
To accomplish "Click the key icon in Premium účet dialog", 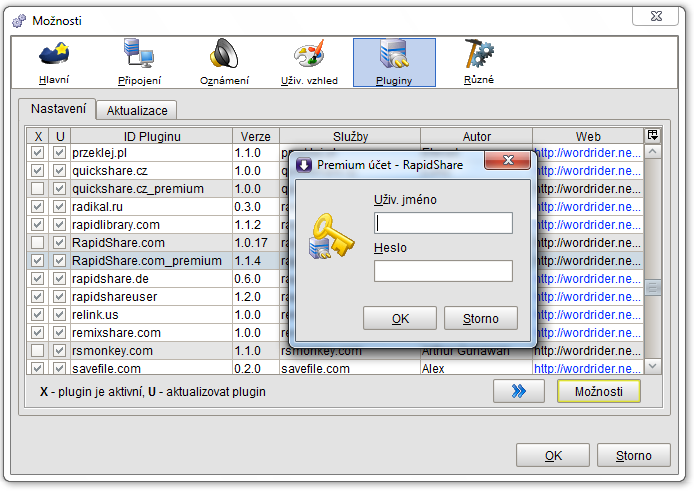I will pos(332,237).
